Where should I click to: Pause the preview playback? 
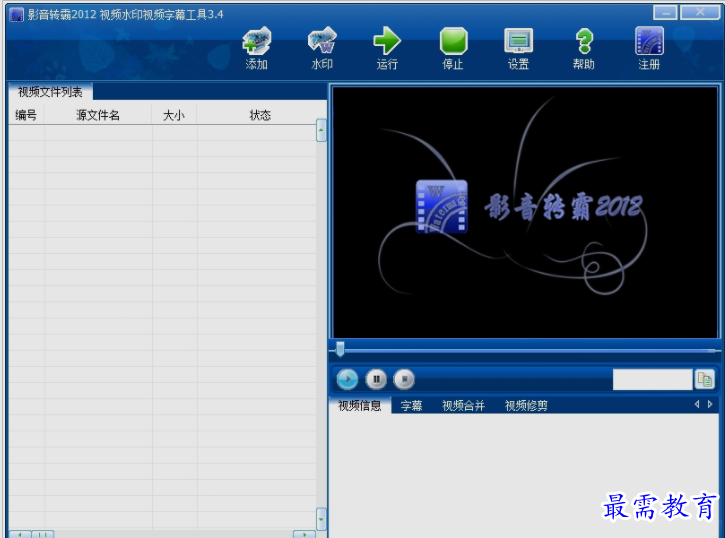pyautogui.click(x=376, y=379)
